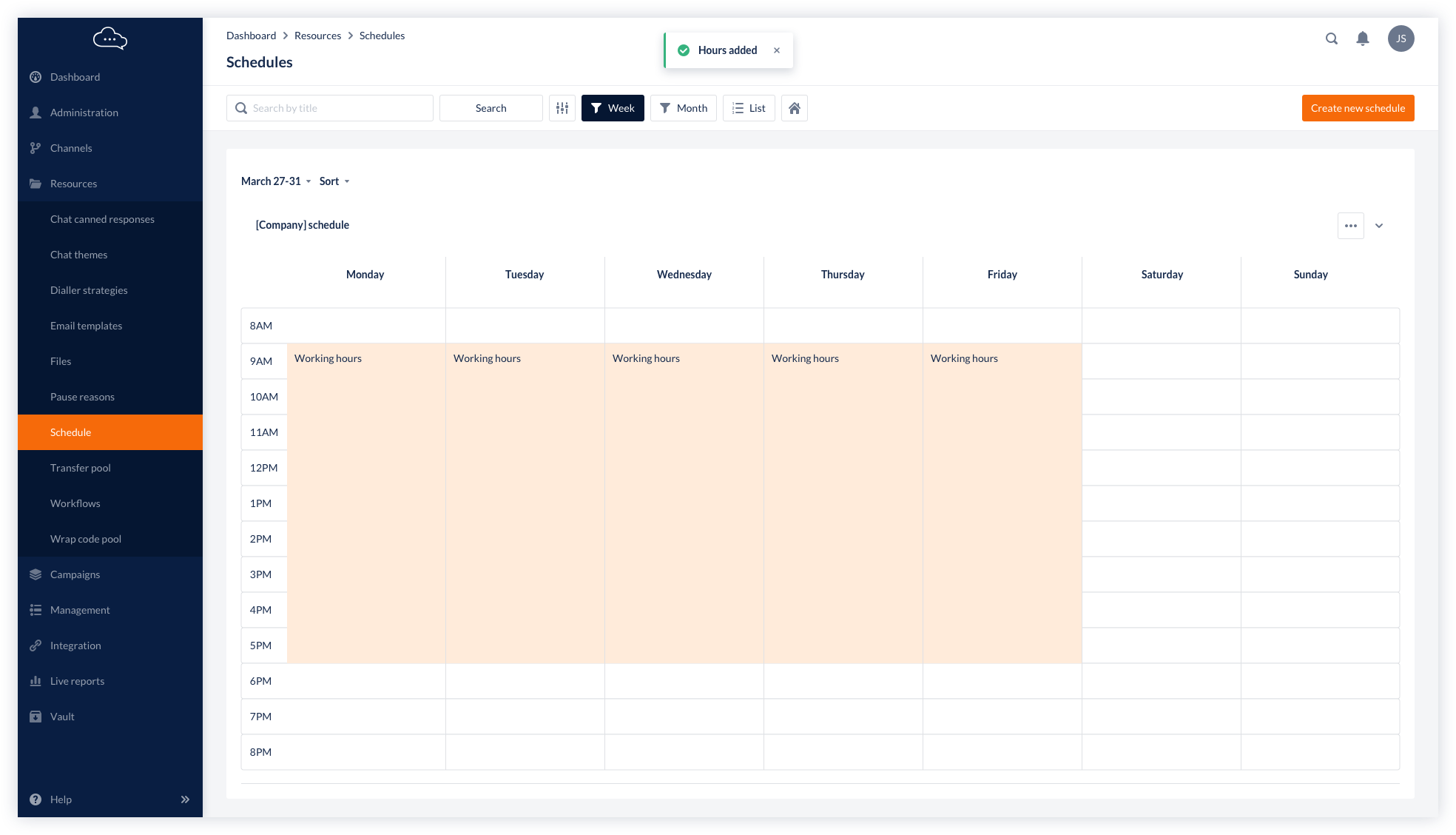Click the home icon in toolbar
Screen dimensions: 1456x835
(x=794, y=108)
